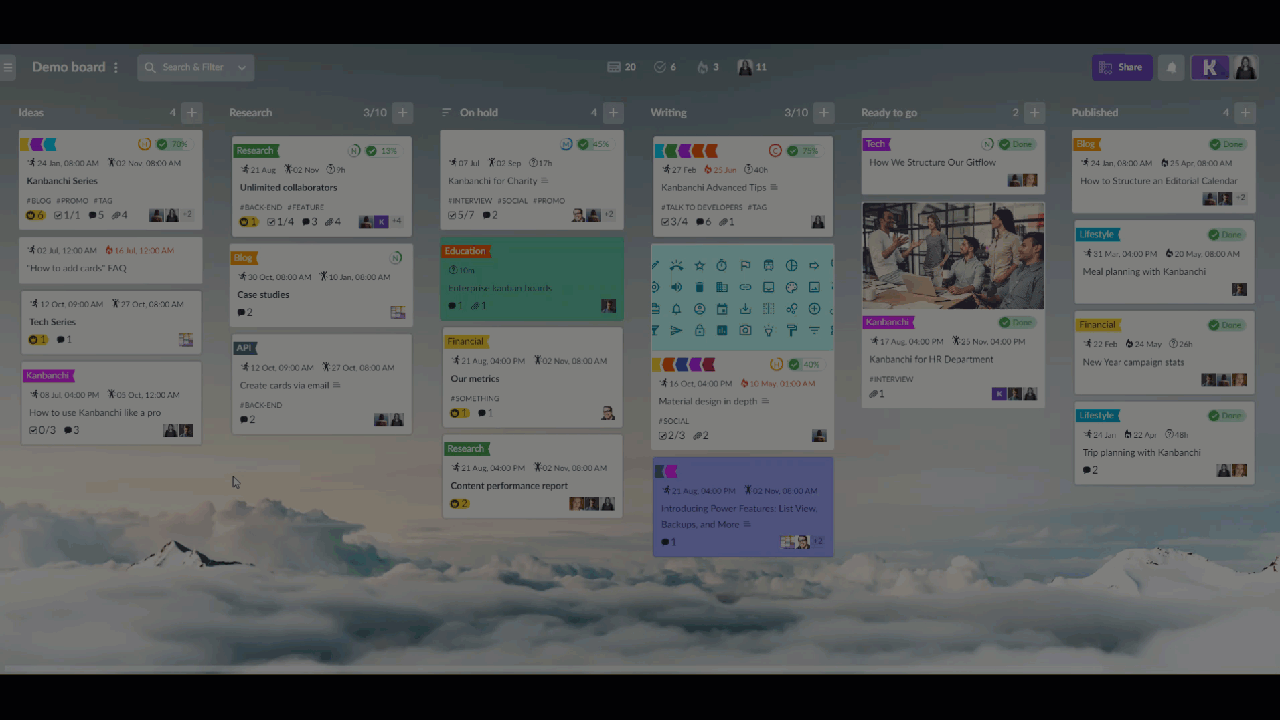1280x720 pixels.
Task: Click the total cards counter showing 20
Action: coord(621,67)
